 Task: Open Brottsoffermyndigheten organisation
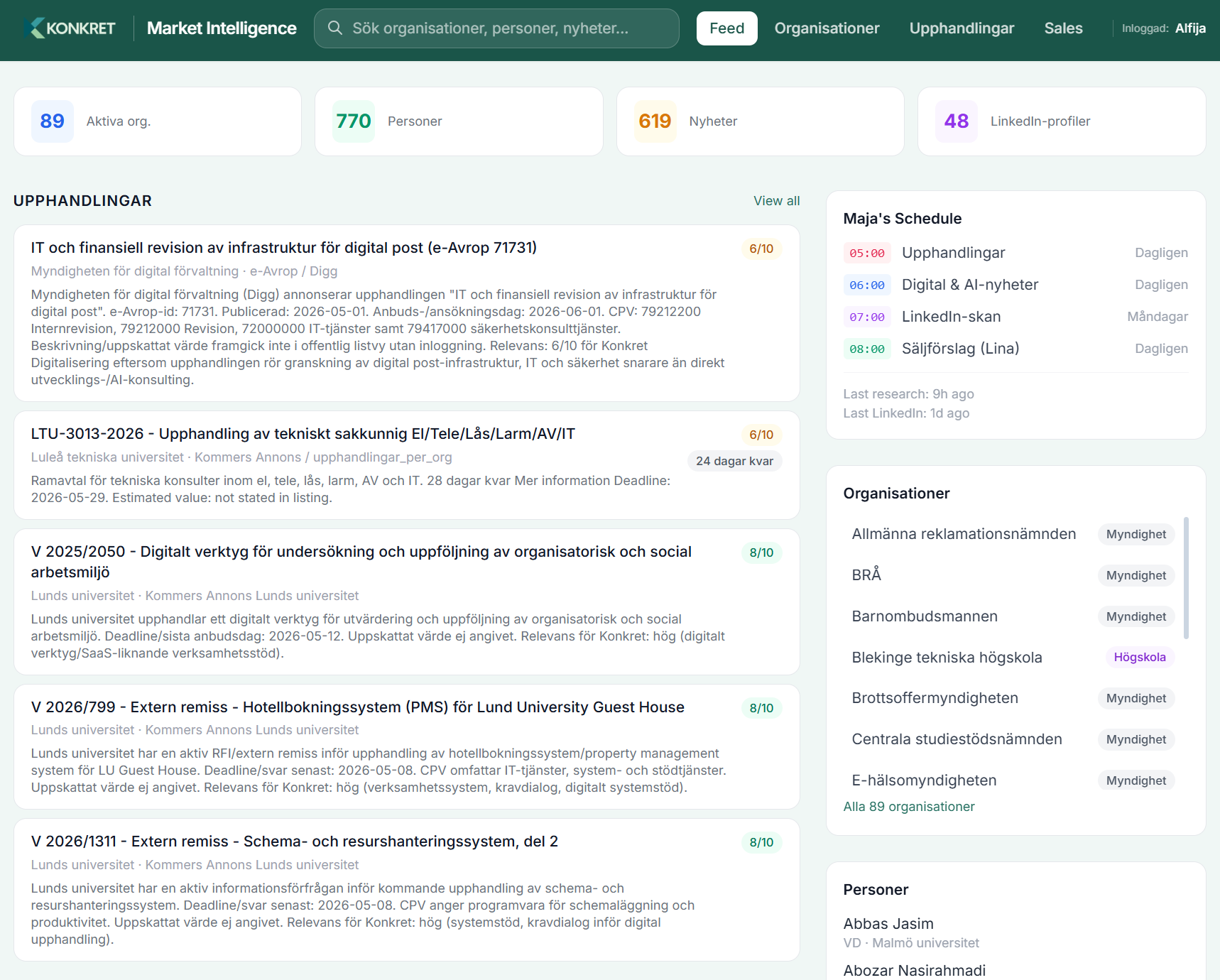click(x=935, y=698)
